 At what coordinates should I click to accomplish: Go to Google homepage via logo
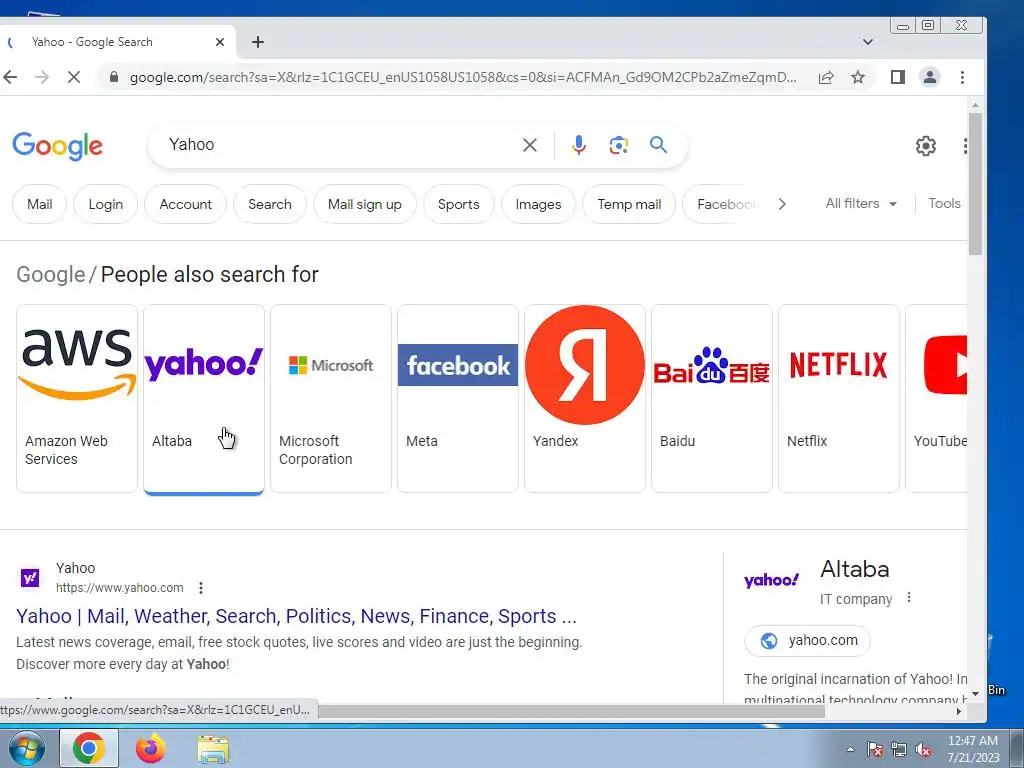57,146
